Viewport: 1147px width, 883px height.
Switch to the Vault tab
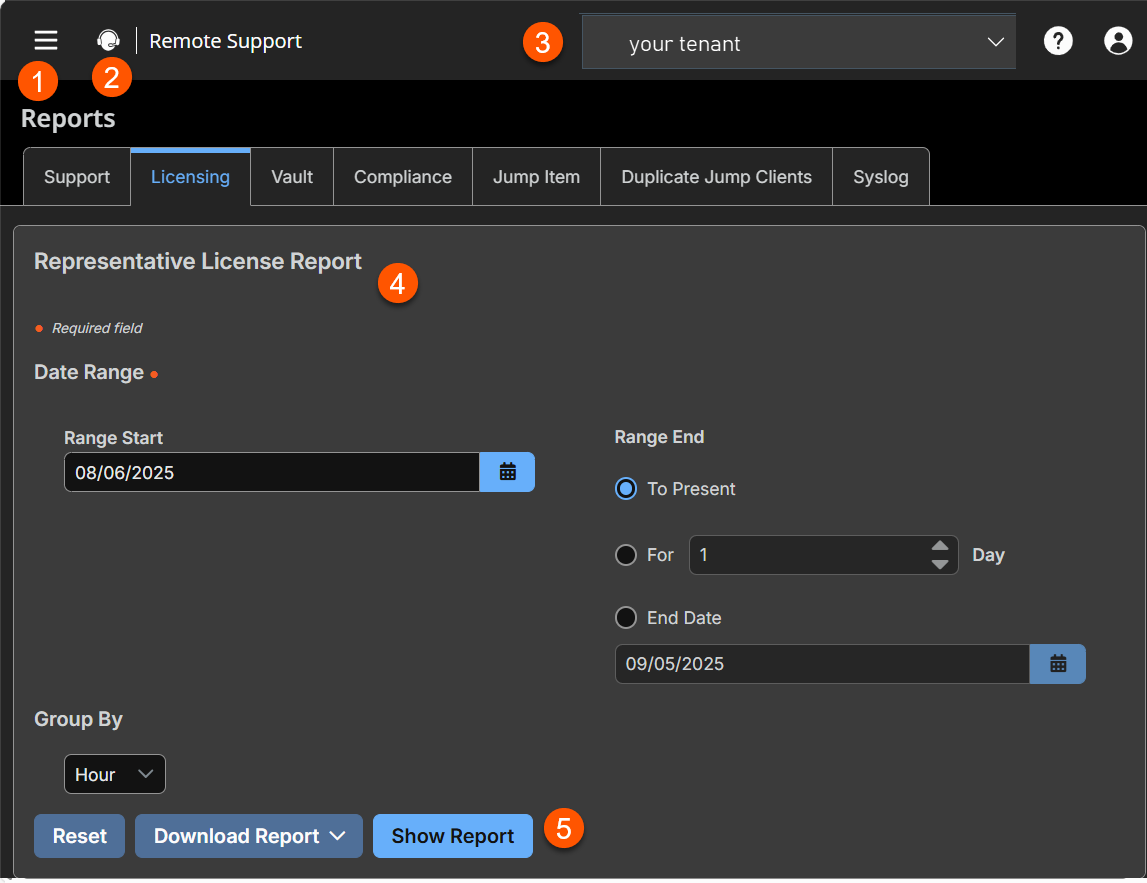(292, 177)
